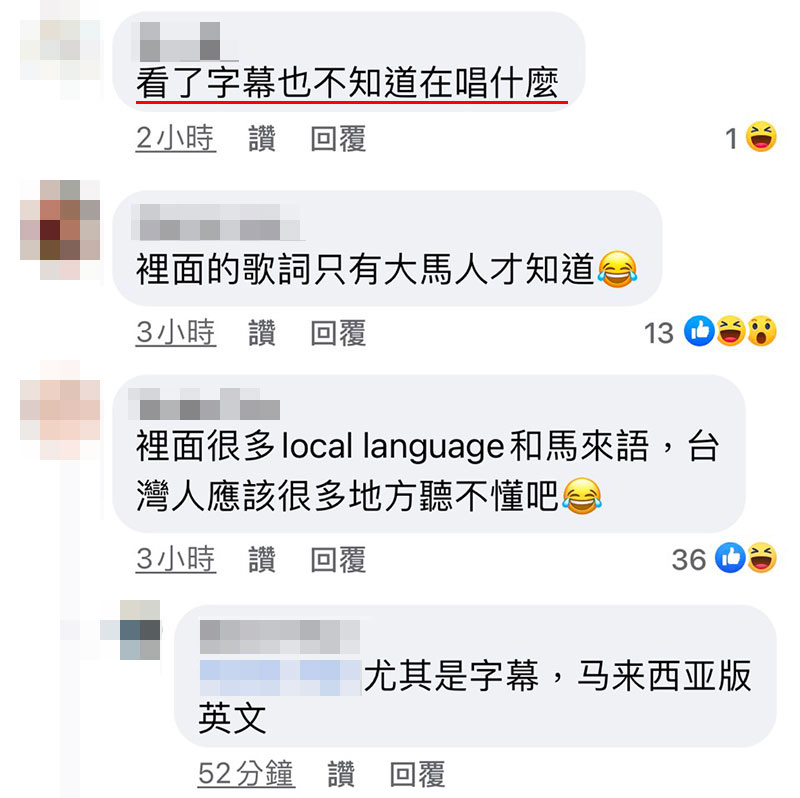The width and height of the screenshot is (800, 798).
Task: Open avatar of the nested reply author
Action: point(140,630)
